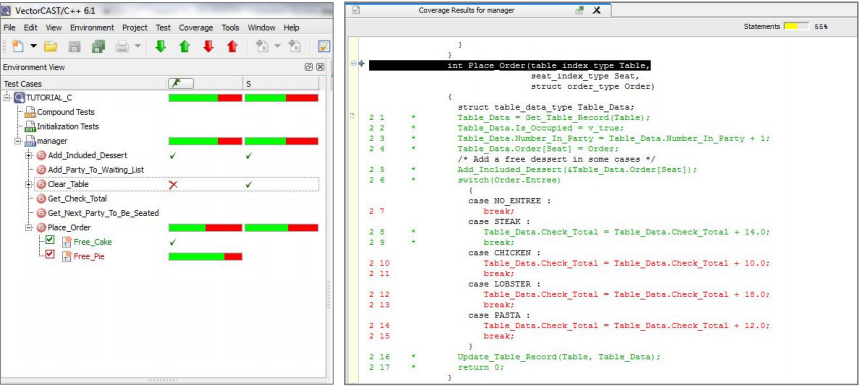Close the Coverage Results for manager tab
860x387 pixels.
click(597, 10)
